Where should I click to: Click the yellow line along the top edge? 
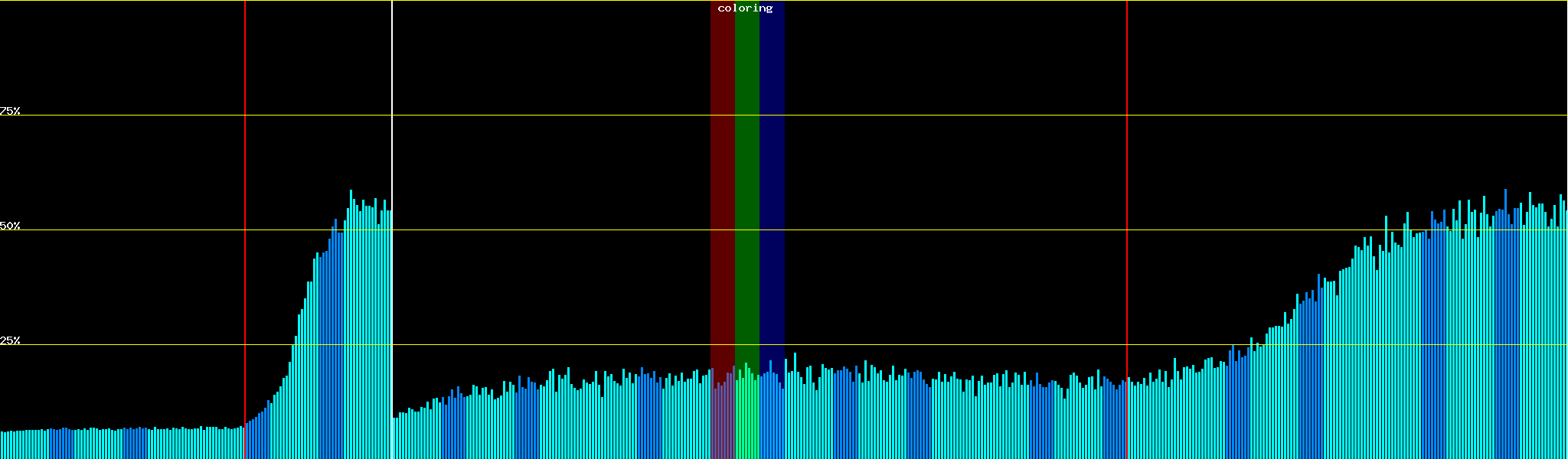coord(919,1)
